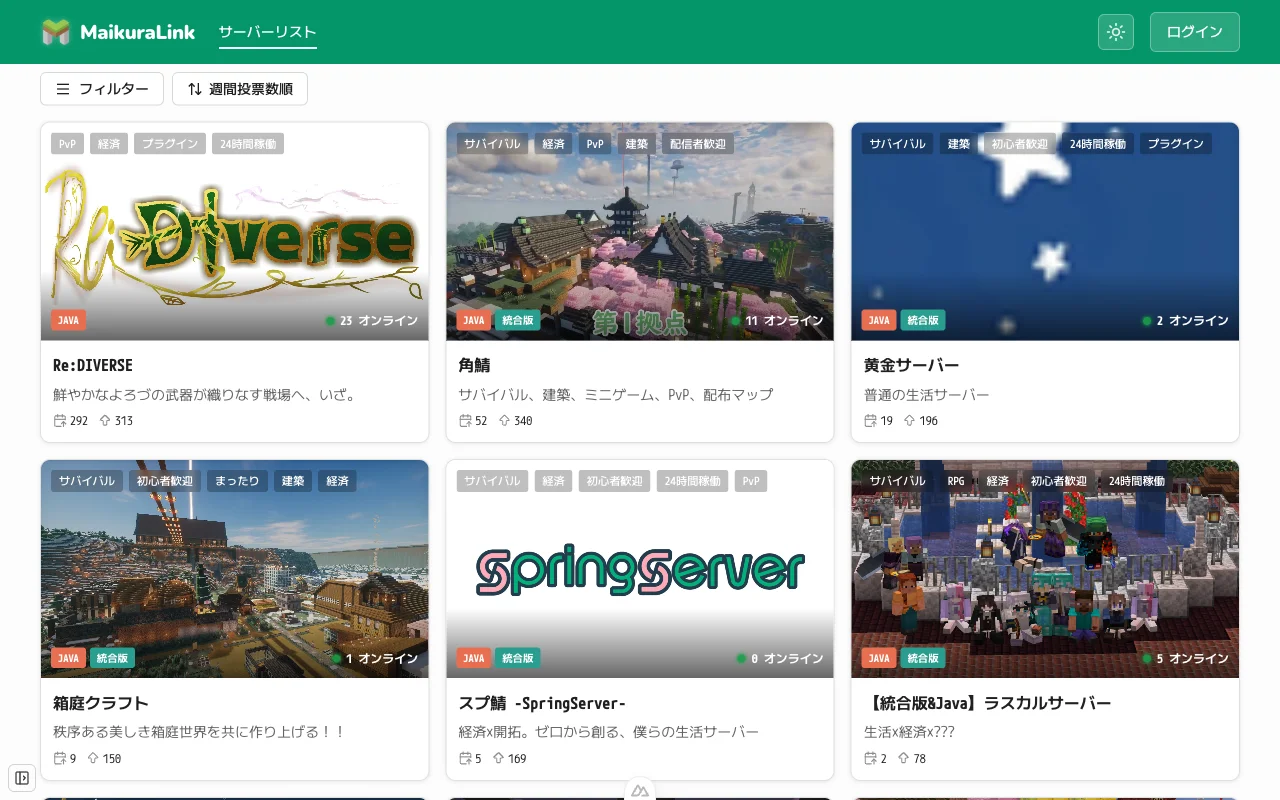
Task: Open the SpringServer logo banner
Action: [x=640, y=569]
